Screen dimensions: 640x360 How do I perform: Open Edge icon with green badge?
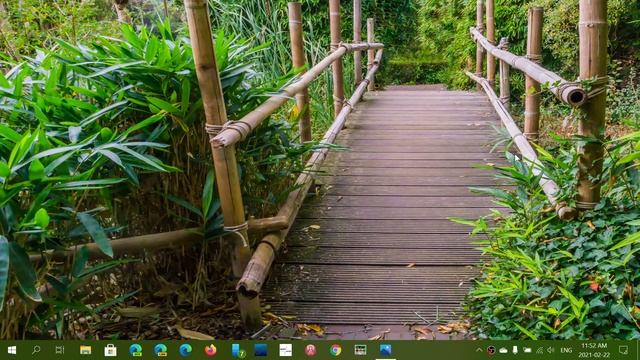click(x=136, y=350)
